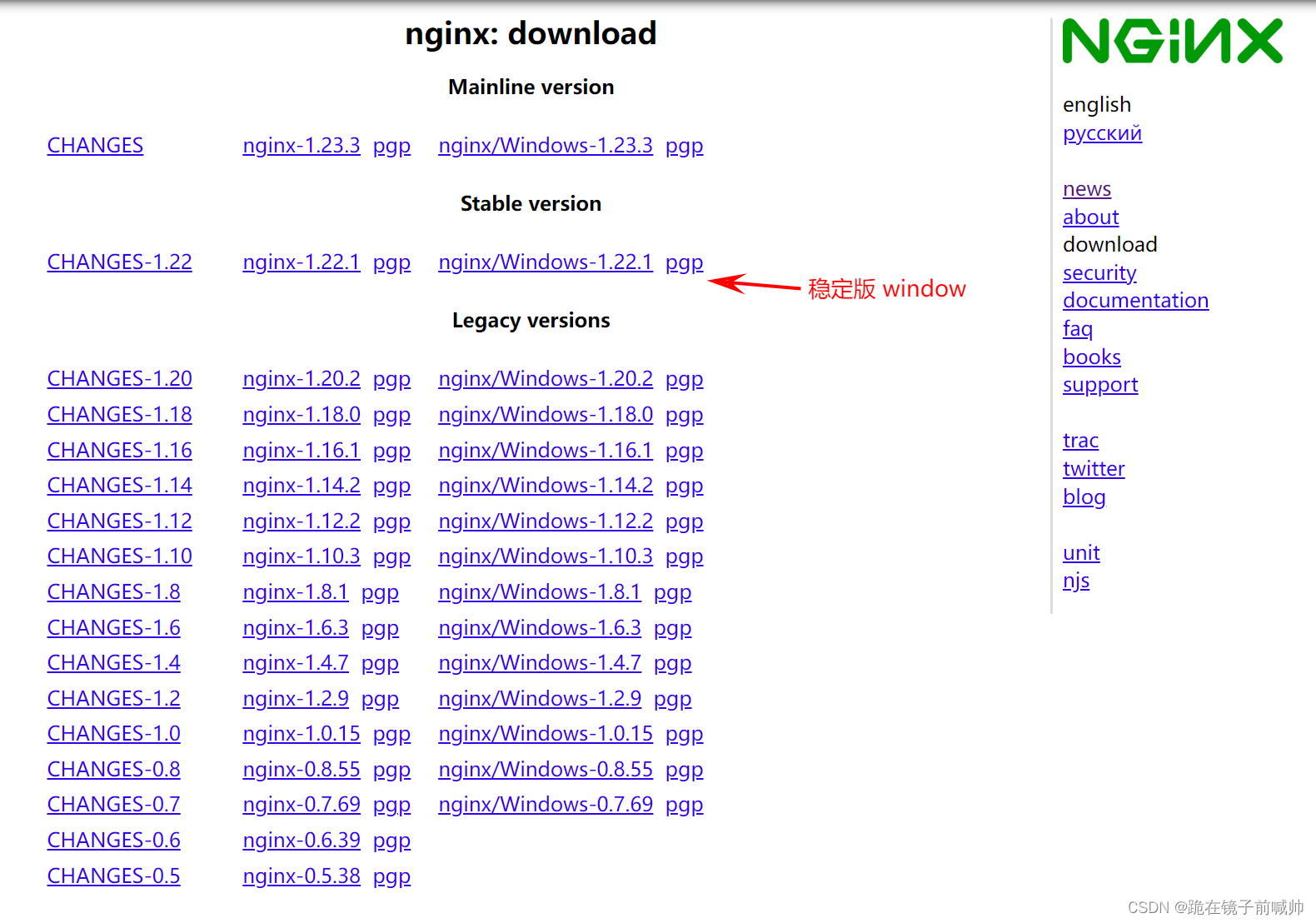Download nginx/Windows-1.22.1 stable
The image size is (1316, 923).
click(x=546, y=262)
